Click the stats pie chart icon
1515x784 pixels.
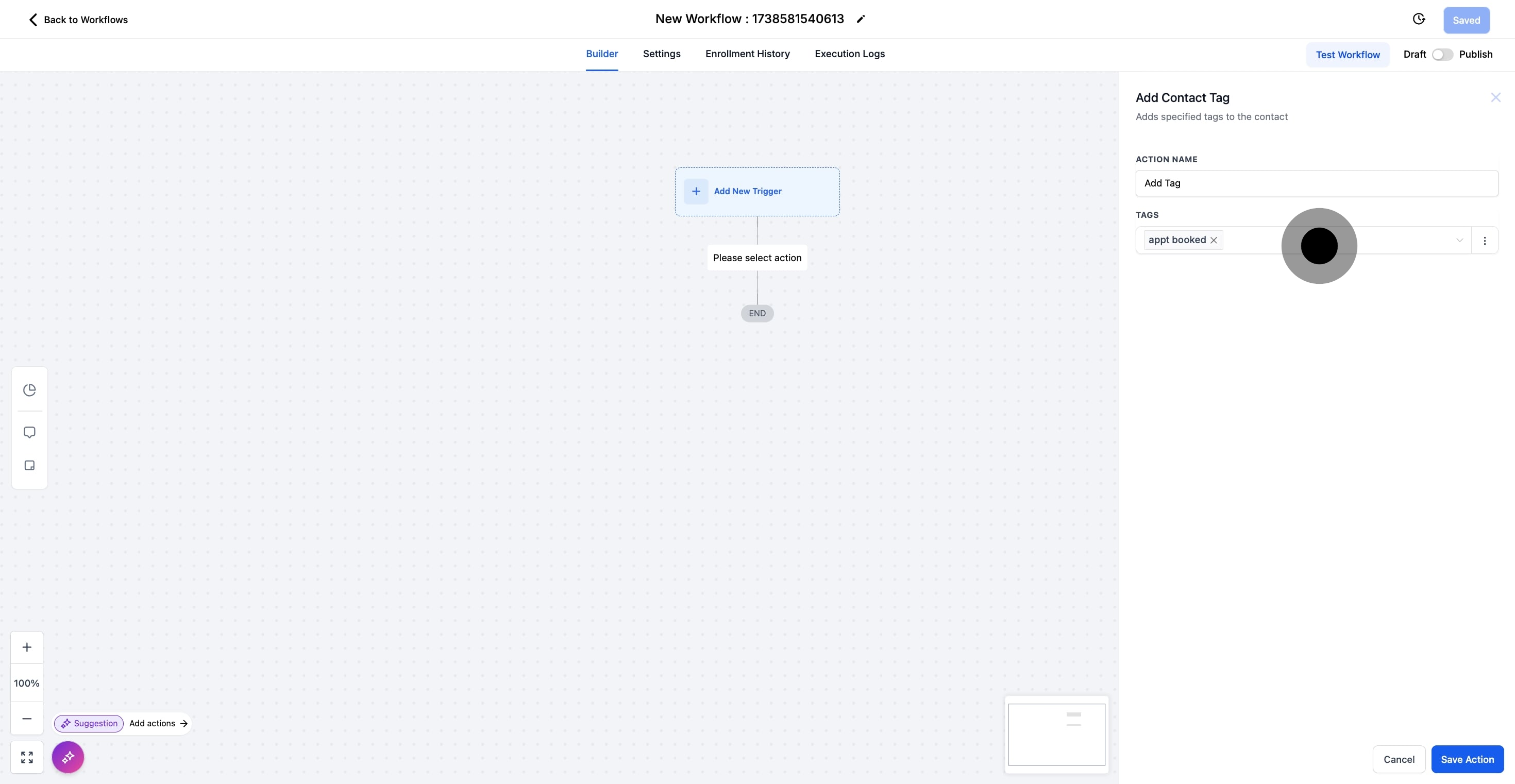click(x=29, y=389)
